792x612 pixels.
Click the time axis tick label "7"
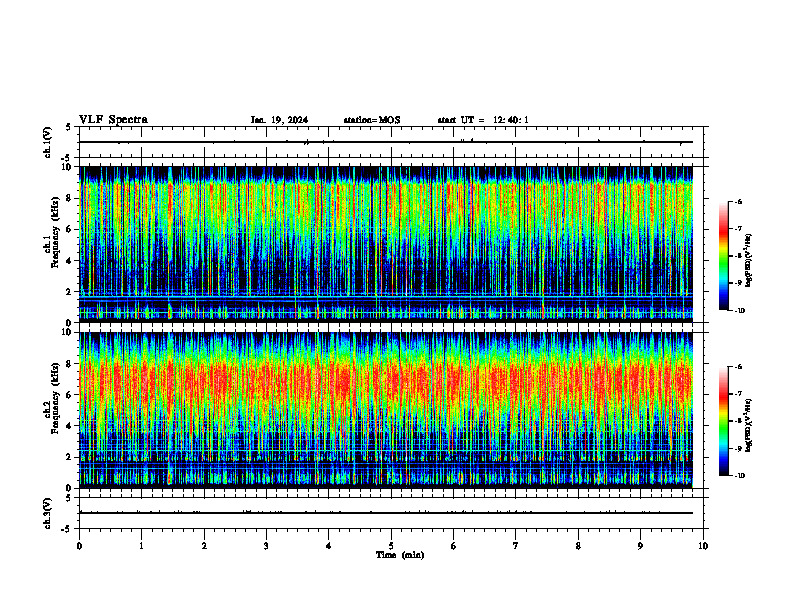(x=516, y=546)
